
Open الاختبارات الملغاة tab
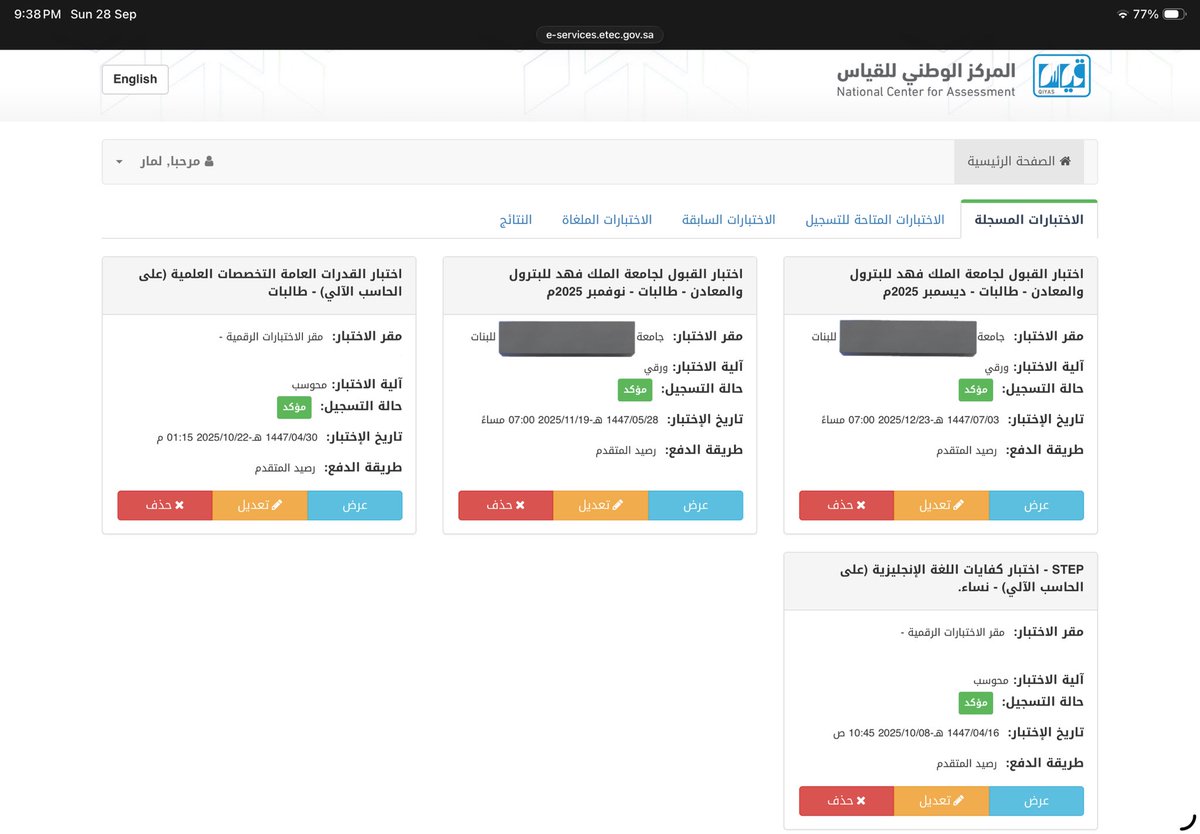[607, 219]
